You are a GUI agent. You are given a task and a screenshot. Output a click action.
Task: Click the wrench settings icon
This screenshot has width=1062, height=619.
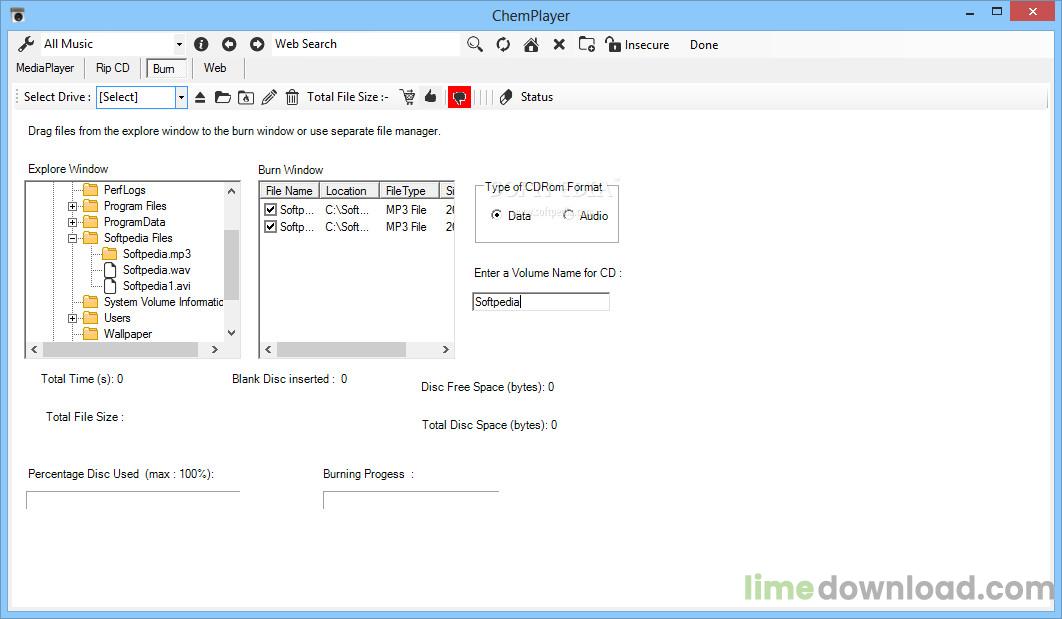[x=27, y=44]
